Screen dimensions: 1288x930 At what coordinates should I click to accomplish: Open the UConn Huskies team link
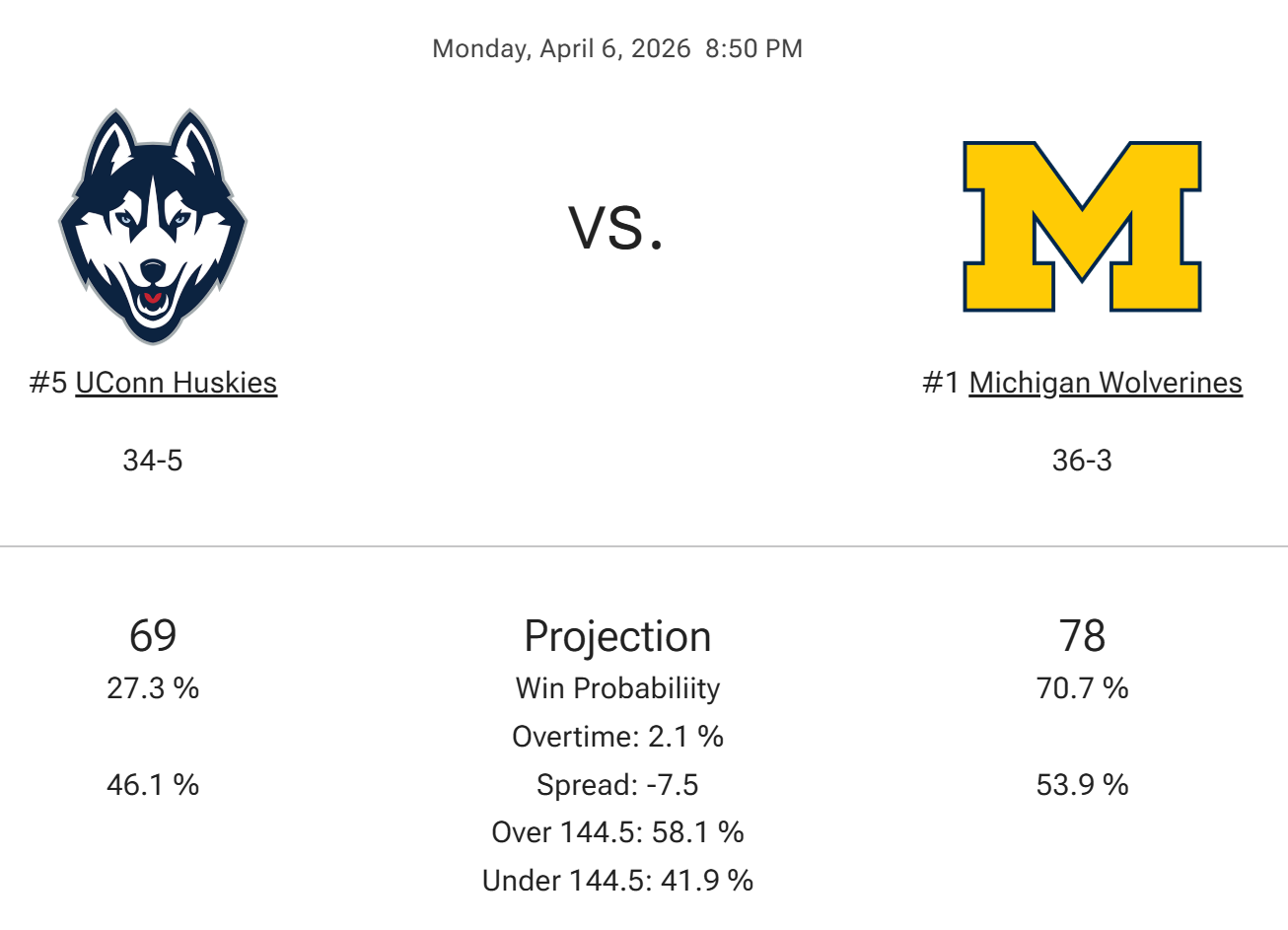(177, 383)
